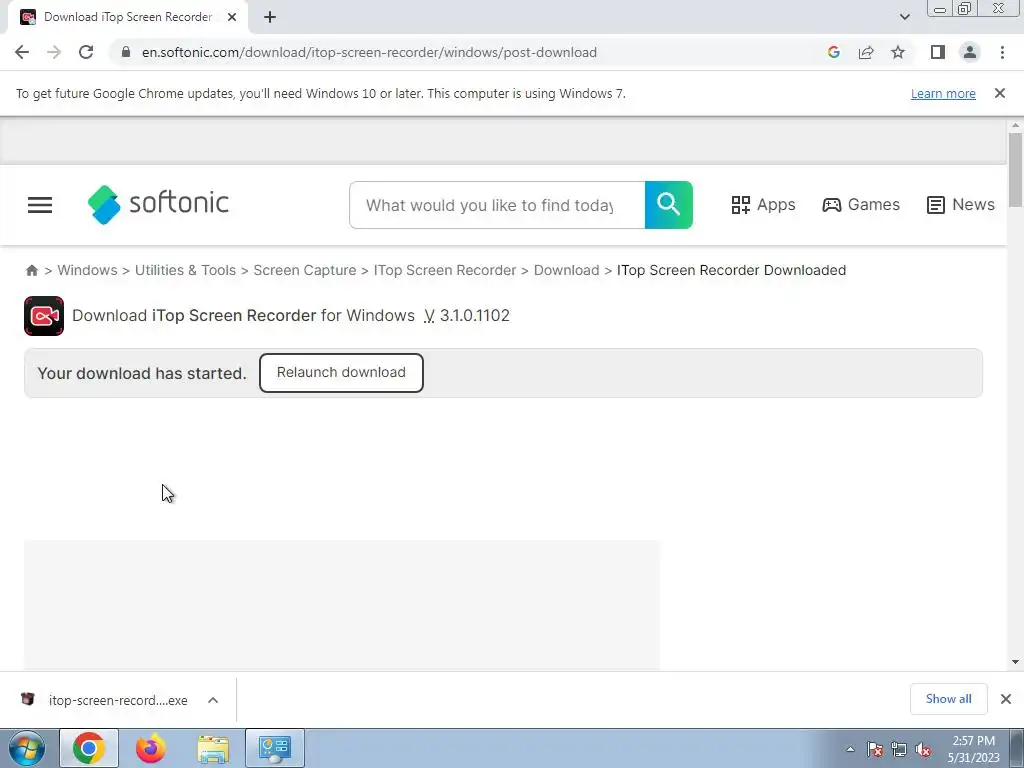Select the Download iTop Screen Recorder tab
Image resolution: width=1024 pixels, height=768 pixels.
[128, 17]
